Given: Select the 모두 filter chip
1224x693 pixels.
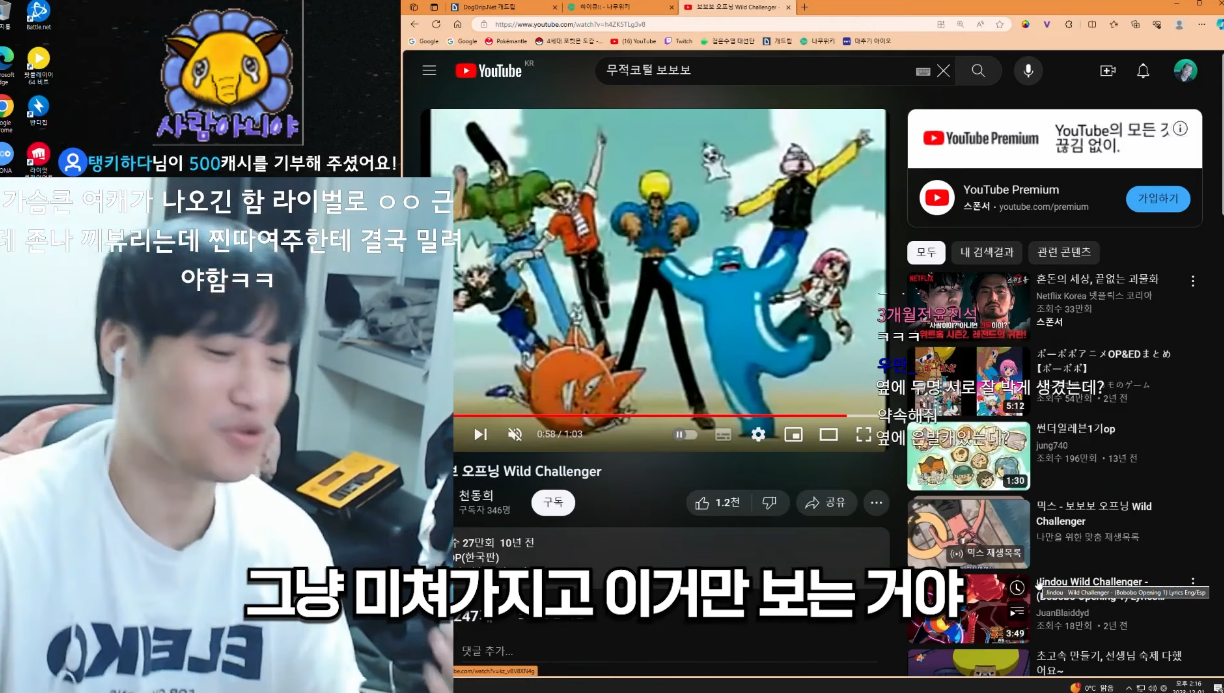Looking at the screenshot, I should [926, 252].
